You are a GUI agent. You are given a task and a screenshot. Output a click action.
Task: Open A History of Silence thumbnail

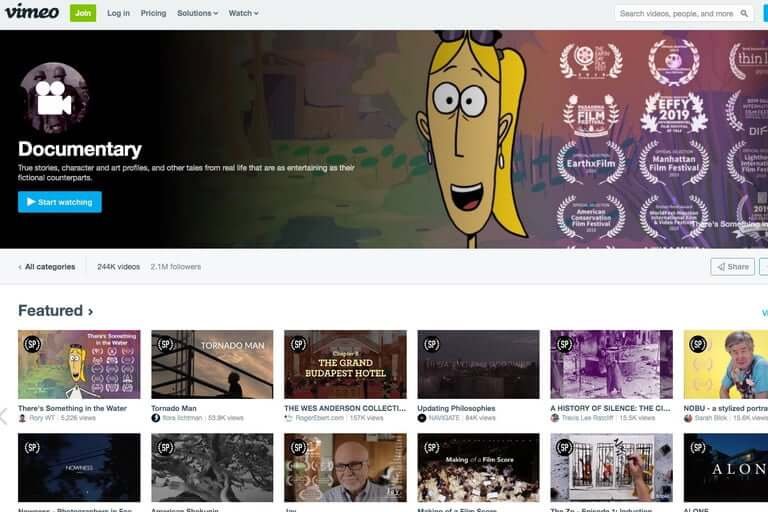[612, 364]
